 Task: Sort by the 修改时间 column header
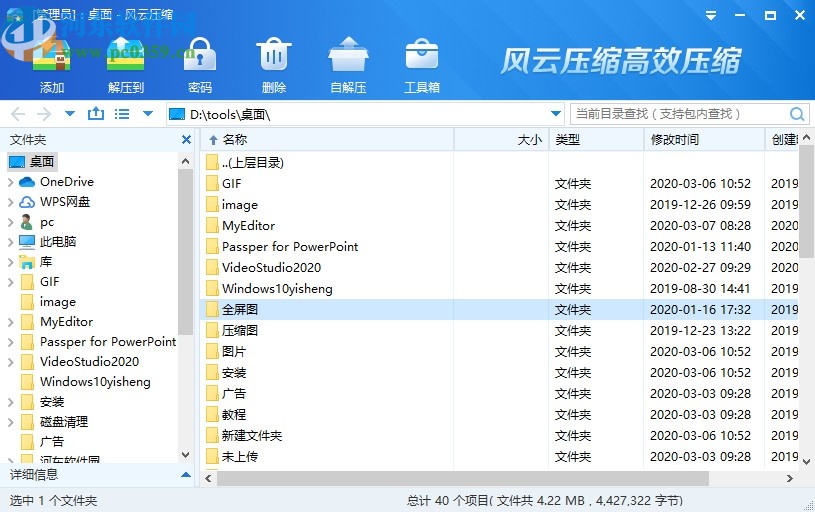coord(704,139)
